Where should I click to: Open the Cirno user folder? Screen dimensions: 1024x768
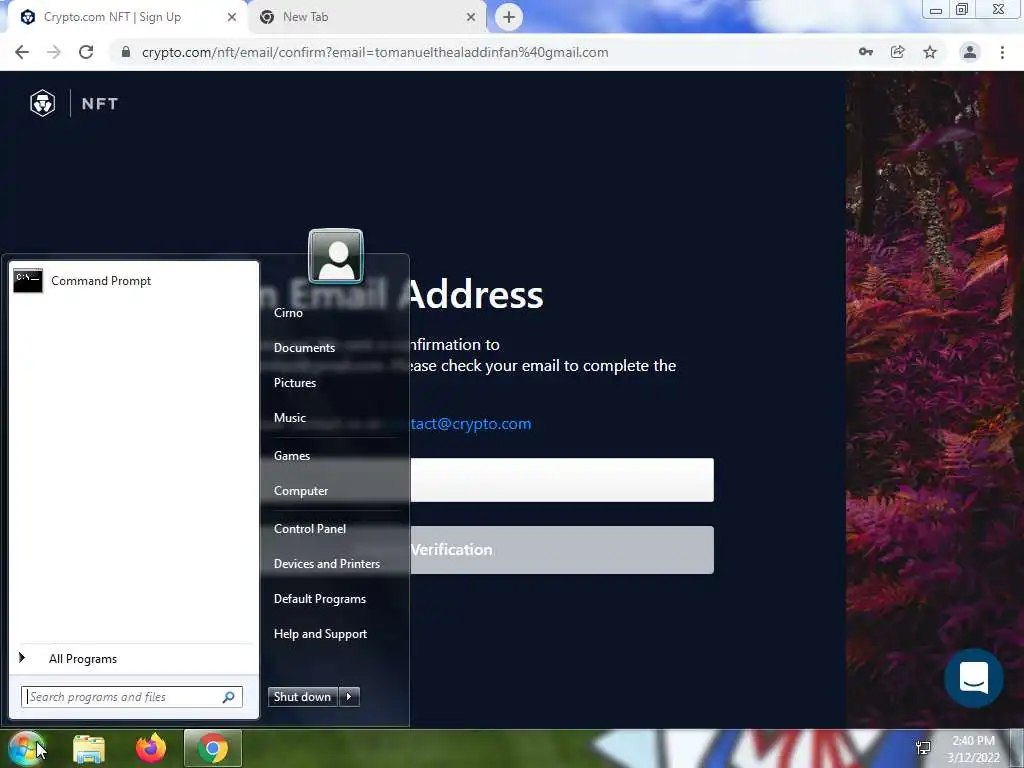(289, 313)
